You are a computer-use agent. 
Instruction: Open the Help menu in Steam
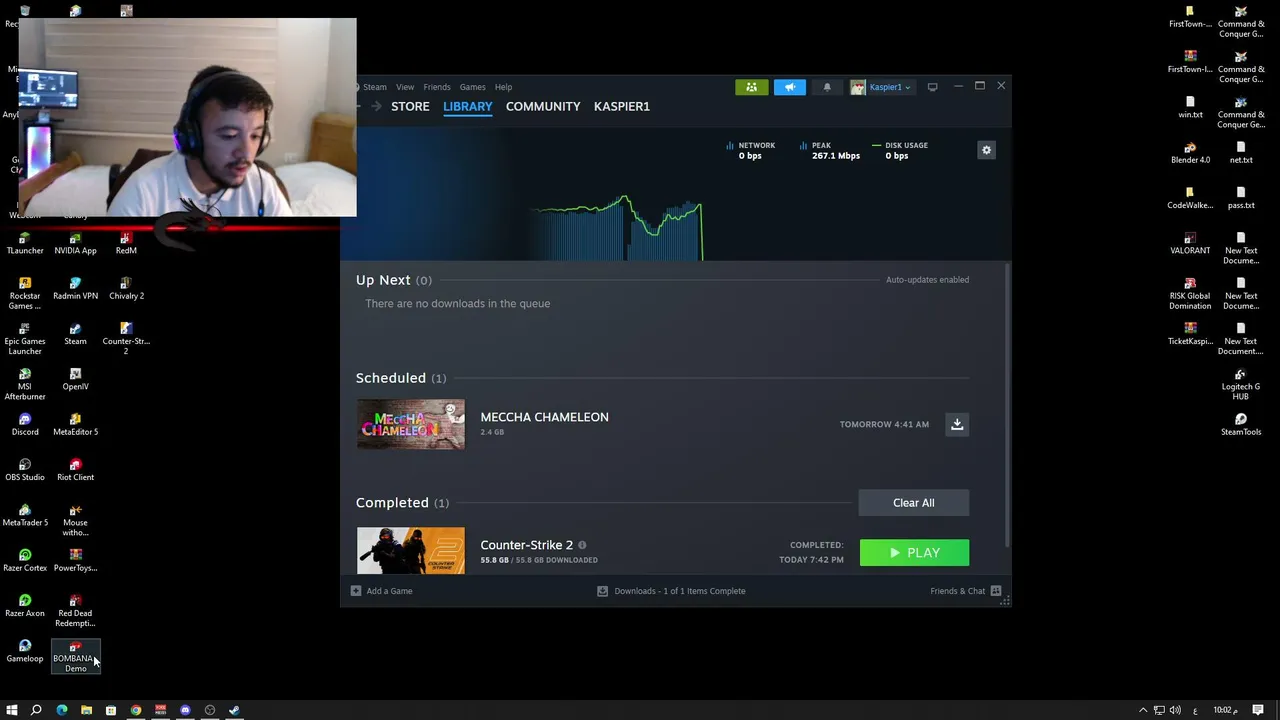(x=503, y=87)
